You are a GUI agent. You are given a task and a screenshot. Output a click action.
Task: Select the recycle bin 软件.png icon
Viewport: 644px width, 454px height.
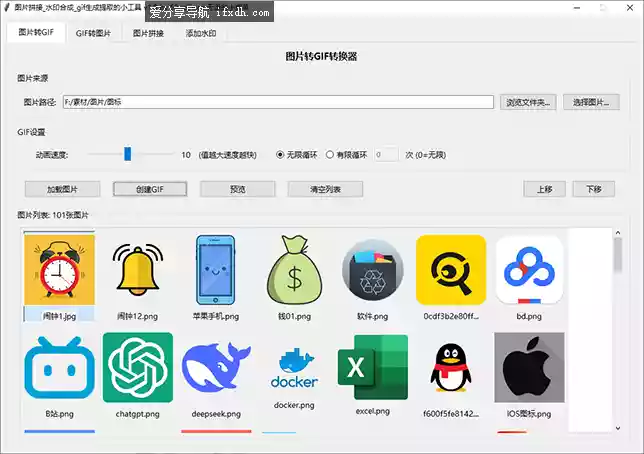373,270
